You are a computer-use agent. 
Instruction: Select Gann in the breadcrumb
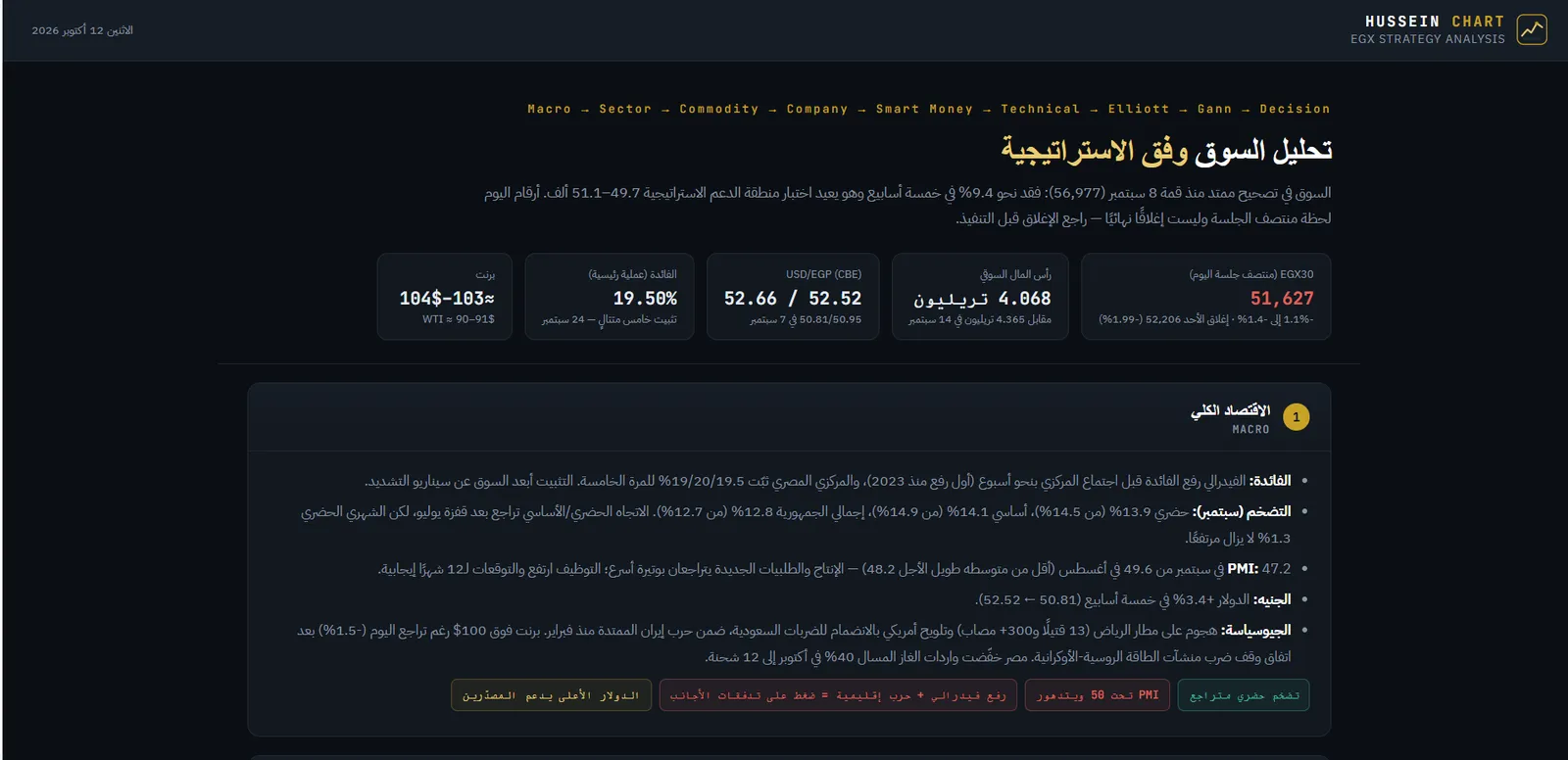tap(1214, 109)
